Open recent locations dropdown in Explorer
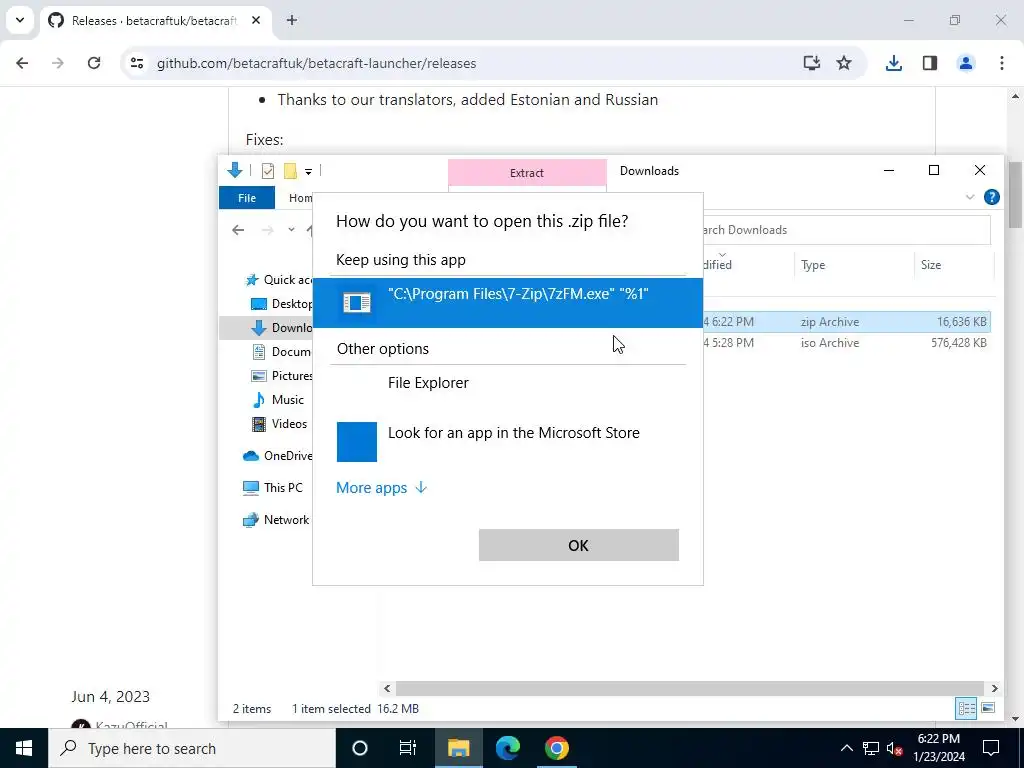 point(291,230)
